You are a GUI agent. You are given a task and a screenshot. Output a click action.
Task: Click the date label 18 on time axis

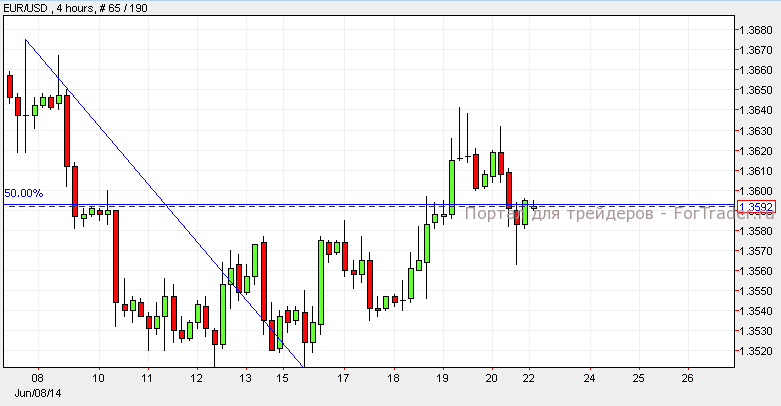(393, 378)
